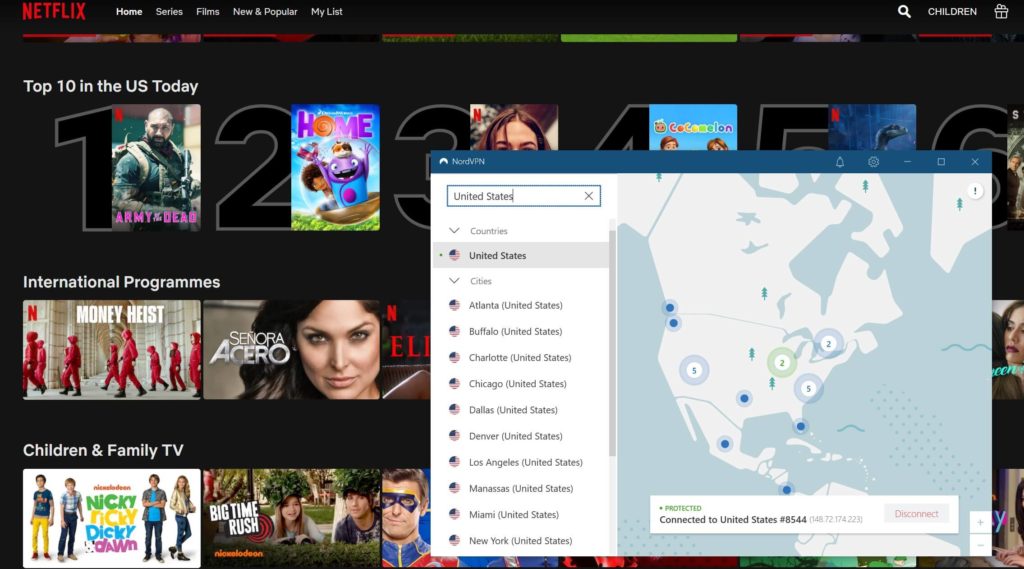The width and height of the screenshot is (1024, 569).
Task: Collapse the Countries section
Action: [455, 231]
